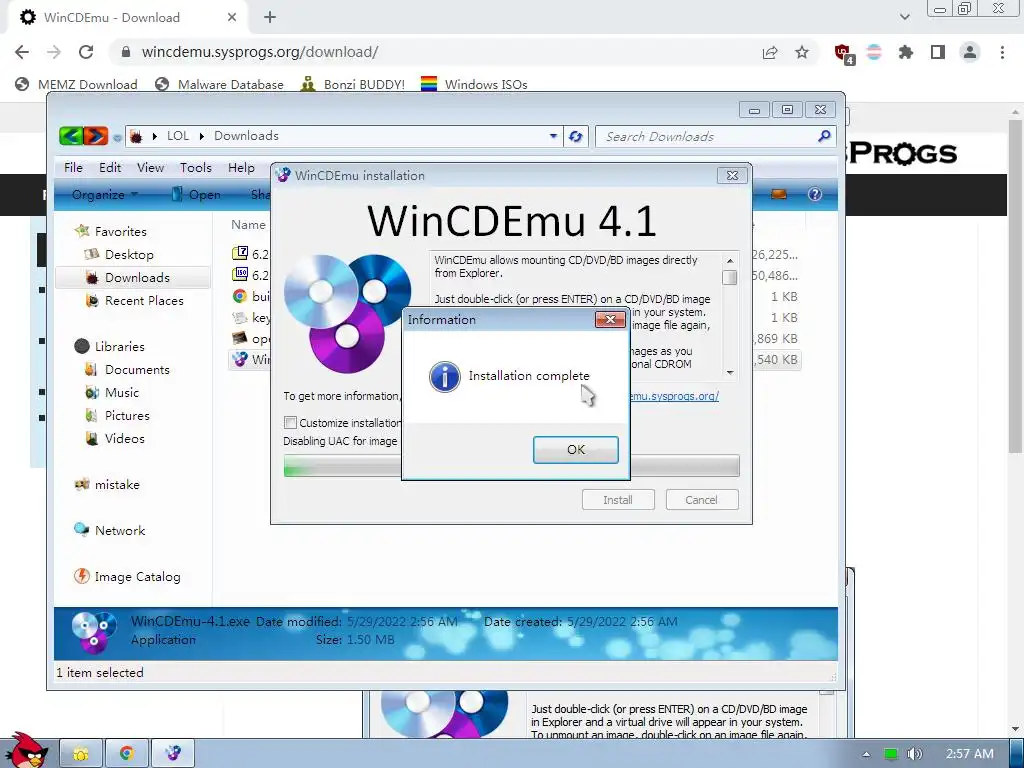The height and width of the screenshot is (768, 1024).
Task: Close the Information dialog with the red X
Action: tap(611, 319)
